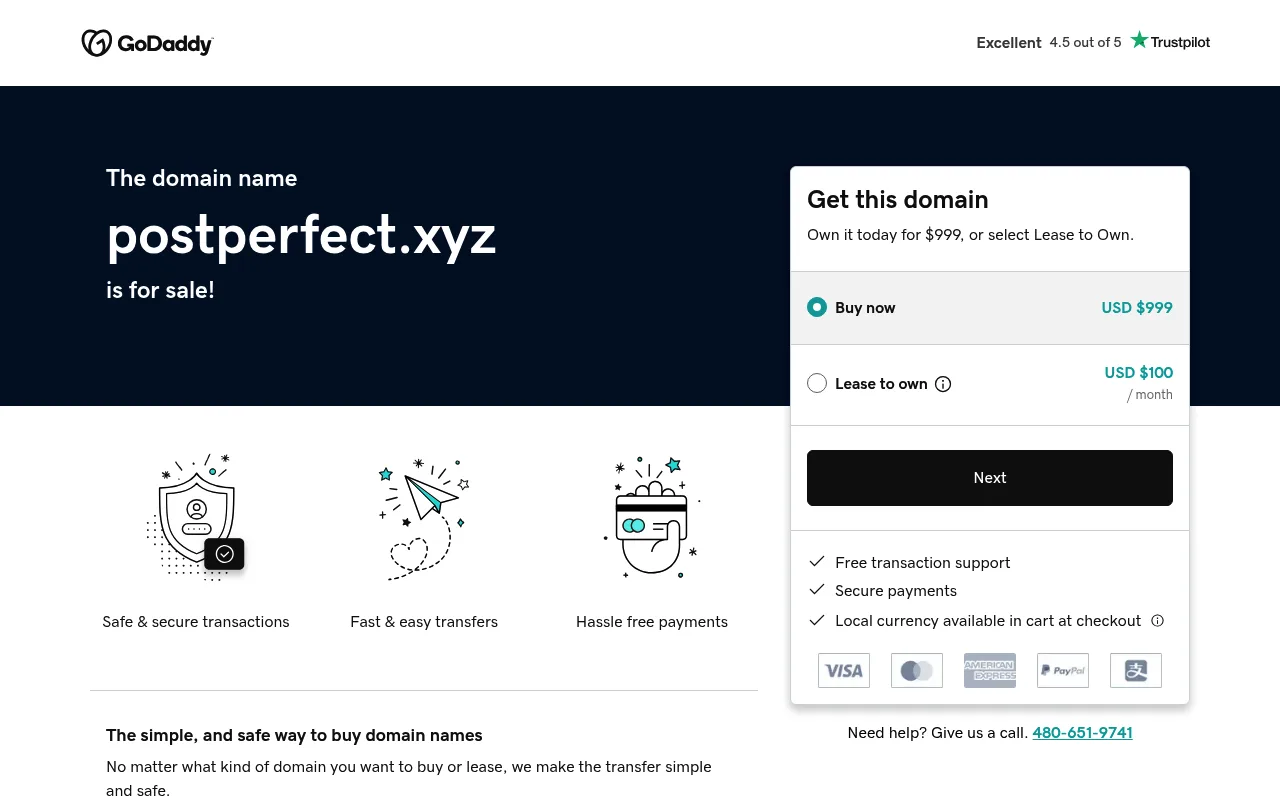This screenshot has width=1280, height=800.
Task: Select the Buy now radio option
Action: [x=817, y=307]
